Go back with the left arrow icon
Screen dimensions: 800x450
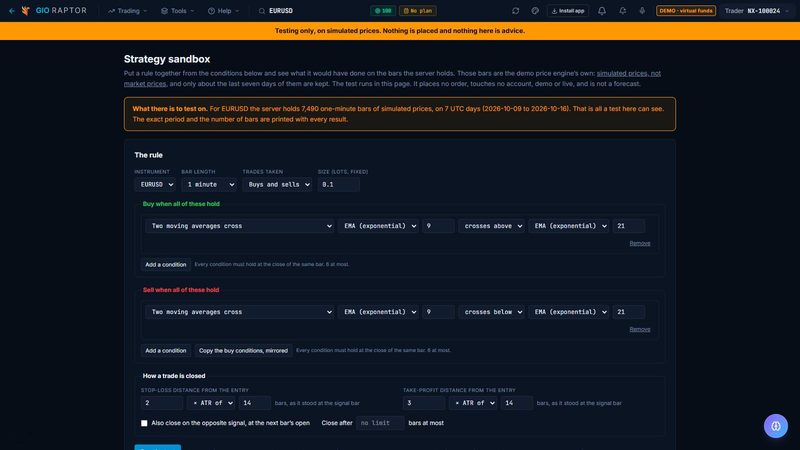pos(12,11)
